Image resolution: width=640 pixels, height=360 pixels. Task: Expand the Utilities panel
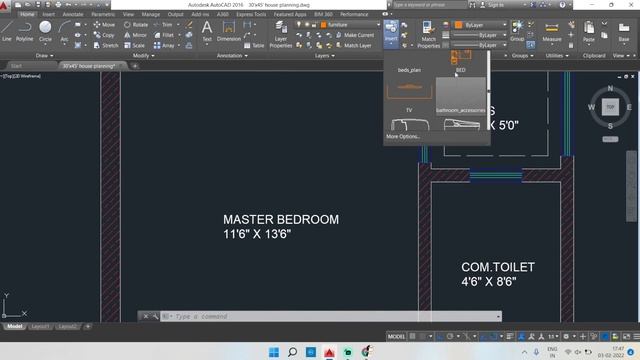coord(557,56)
